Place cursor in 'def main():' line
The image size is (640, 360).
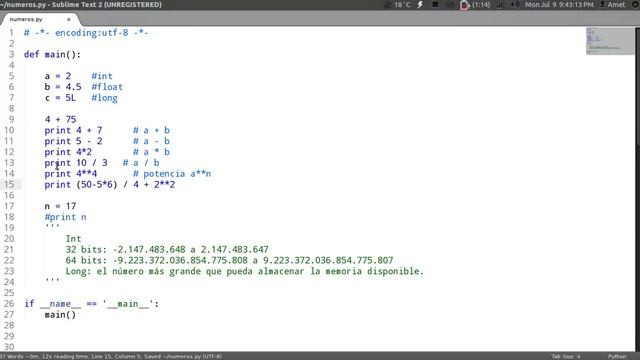(x=52, y=54)
